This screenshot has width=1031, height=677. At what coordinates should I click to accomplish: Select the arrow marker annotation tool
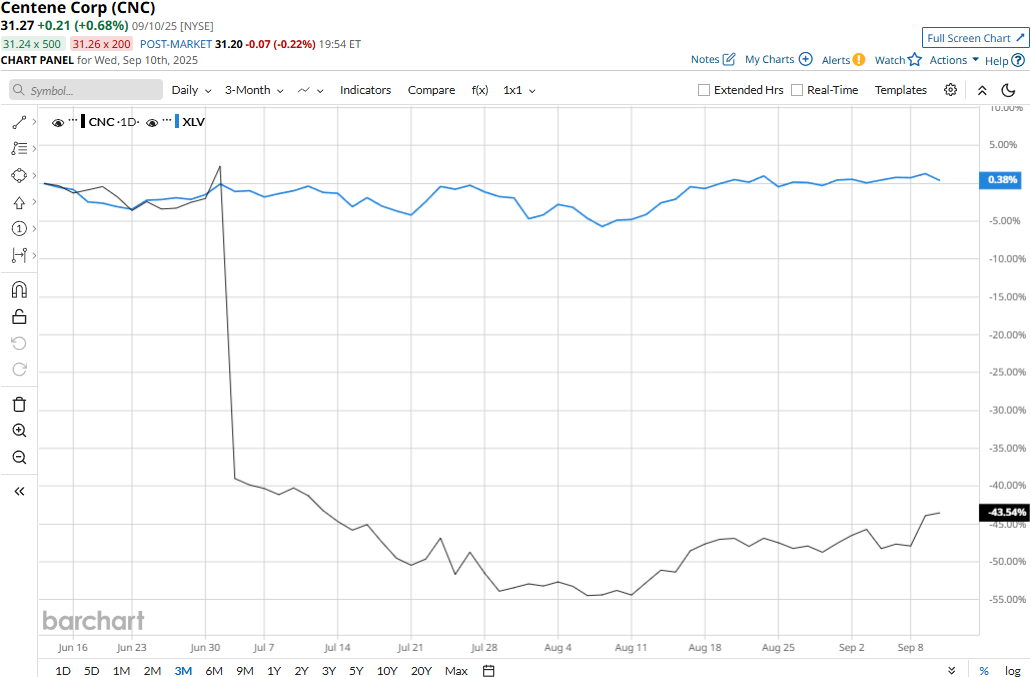pos(19,202)
